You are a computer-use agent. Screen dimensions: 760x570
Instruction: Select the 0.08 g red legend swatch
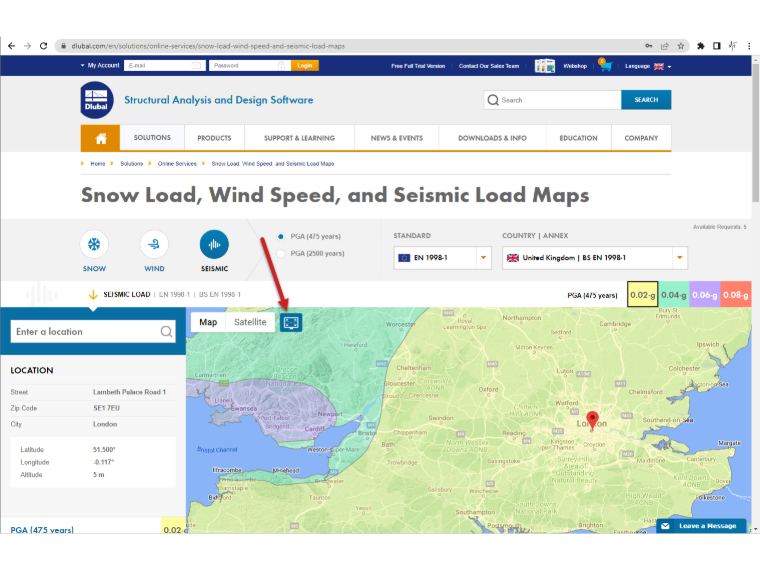736,295
